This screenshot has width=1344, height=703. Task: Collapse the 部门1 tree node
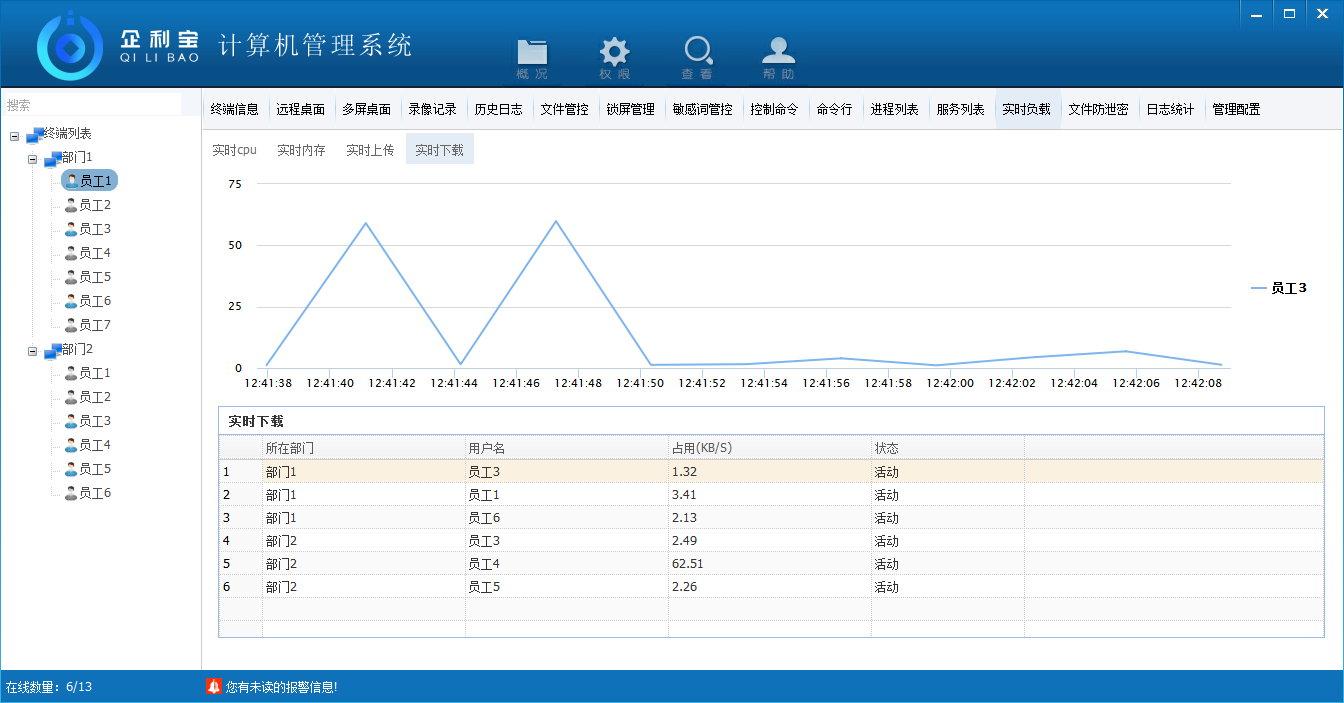[x=32, y=158]
